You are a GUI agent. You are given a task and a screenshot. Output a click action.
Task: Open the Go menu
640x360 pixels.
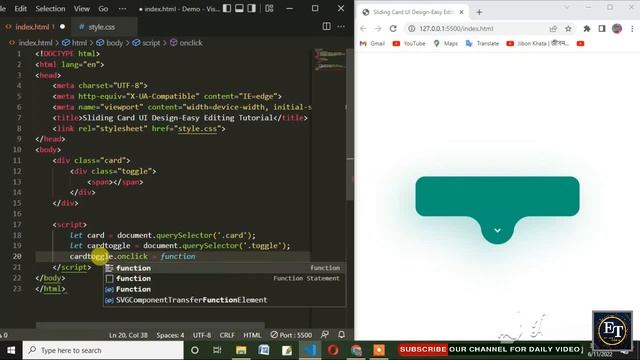[x=103, y=9]
